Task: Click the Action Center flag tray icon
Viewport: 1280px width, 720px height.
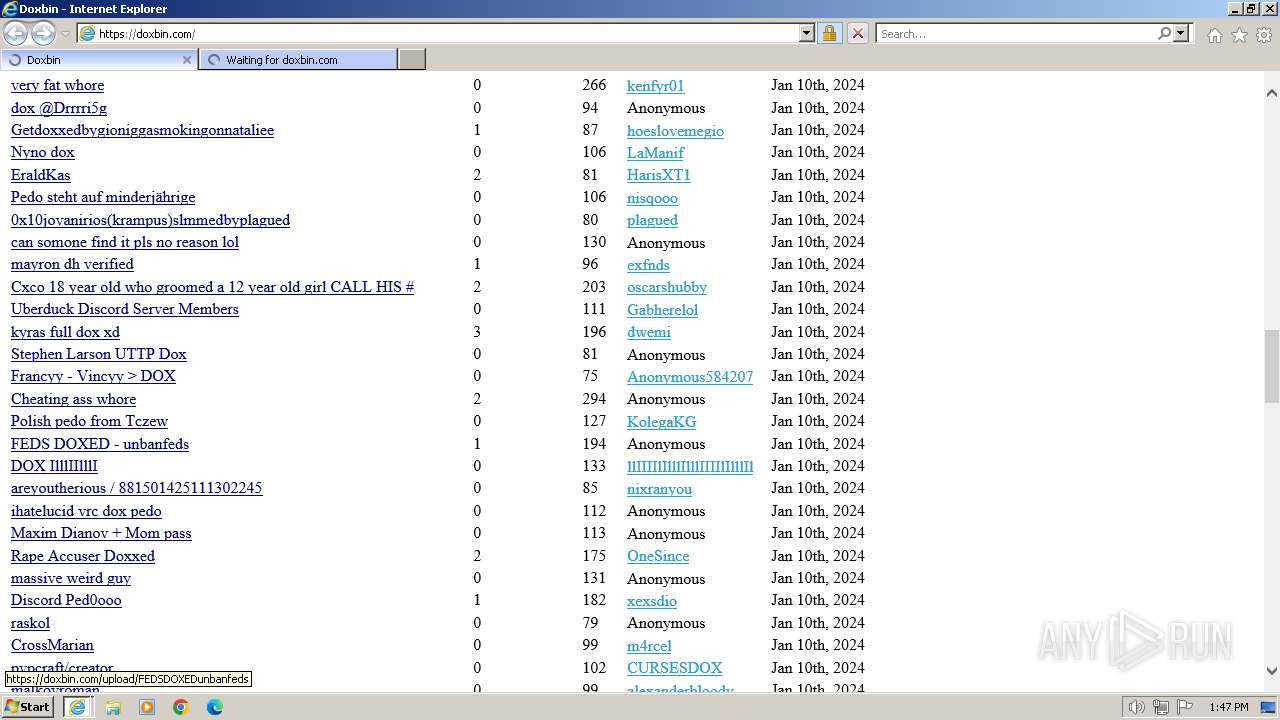Action: pos(1185,707)
